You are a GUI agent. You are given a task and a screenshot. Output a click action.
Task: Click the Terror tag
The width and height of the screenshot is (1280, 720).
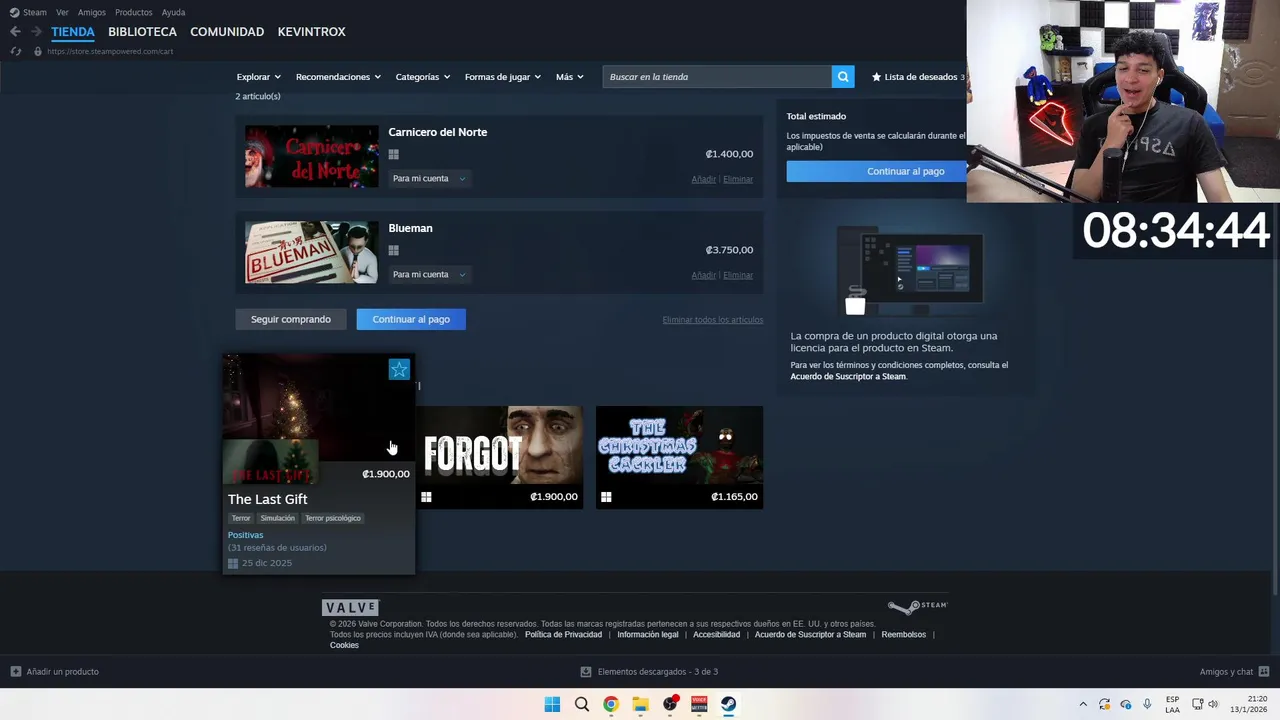[241, 518]
